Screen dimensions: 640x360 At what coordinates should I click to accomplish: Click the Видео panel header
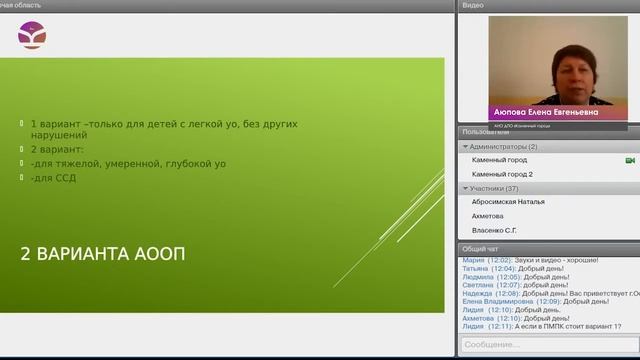(x=549, y=5)
